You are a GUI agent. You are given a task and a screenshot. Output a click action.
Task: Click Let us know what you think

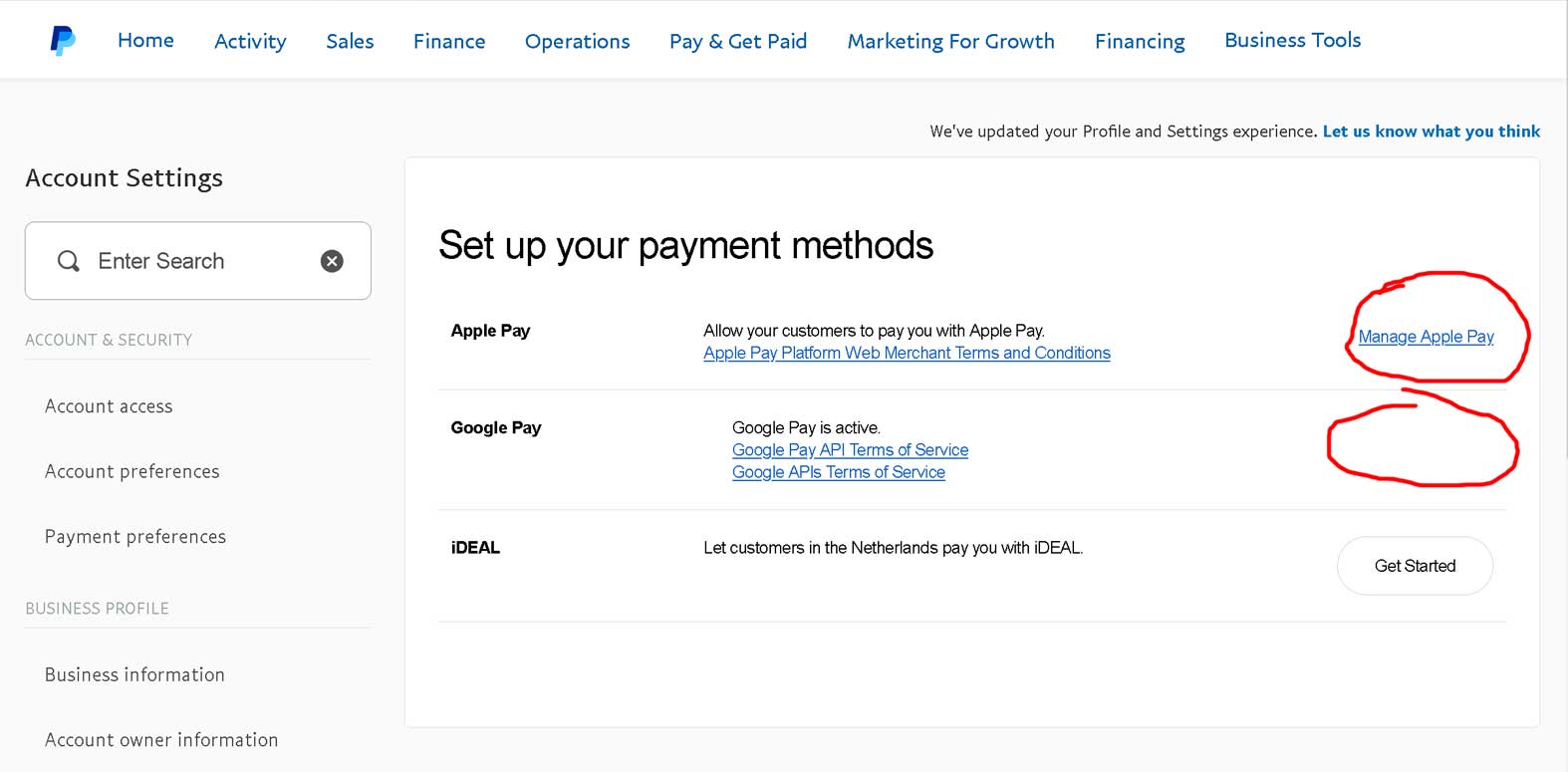pos(1432,131)
